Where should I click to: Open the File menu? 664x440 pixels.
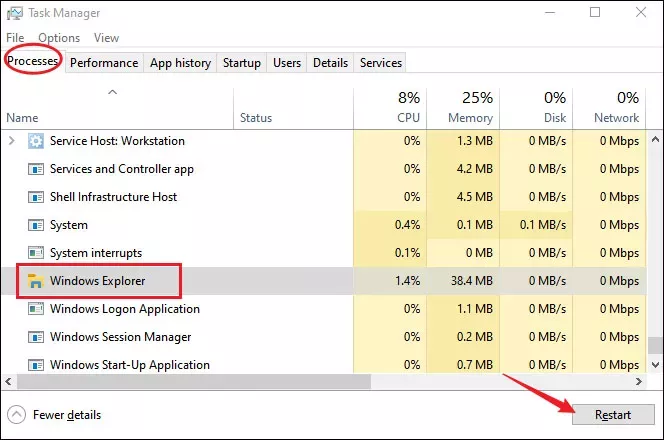click(15, 38)
